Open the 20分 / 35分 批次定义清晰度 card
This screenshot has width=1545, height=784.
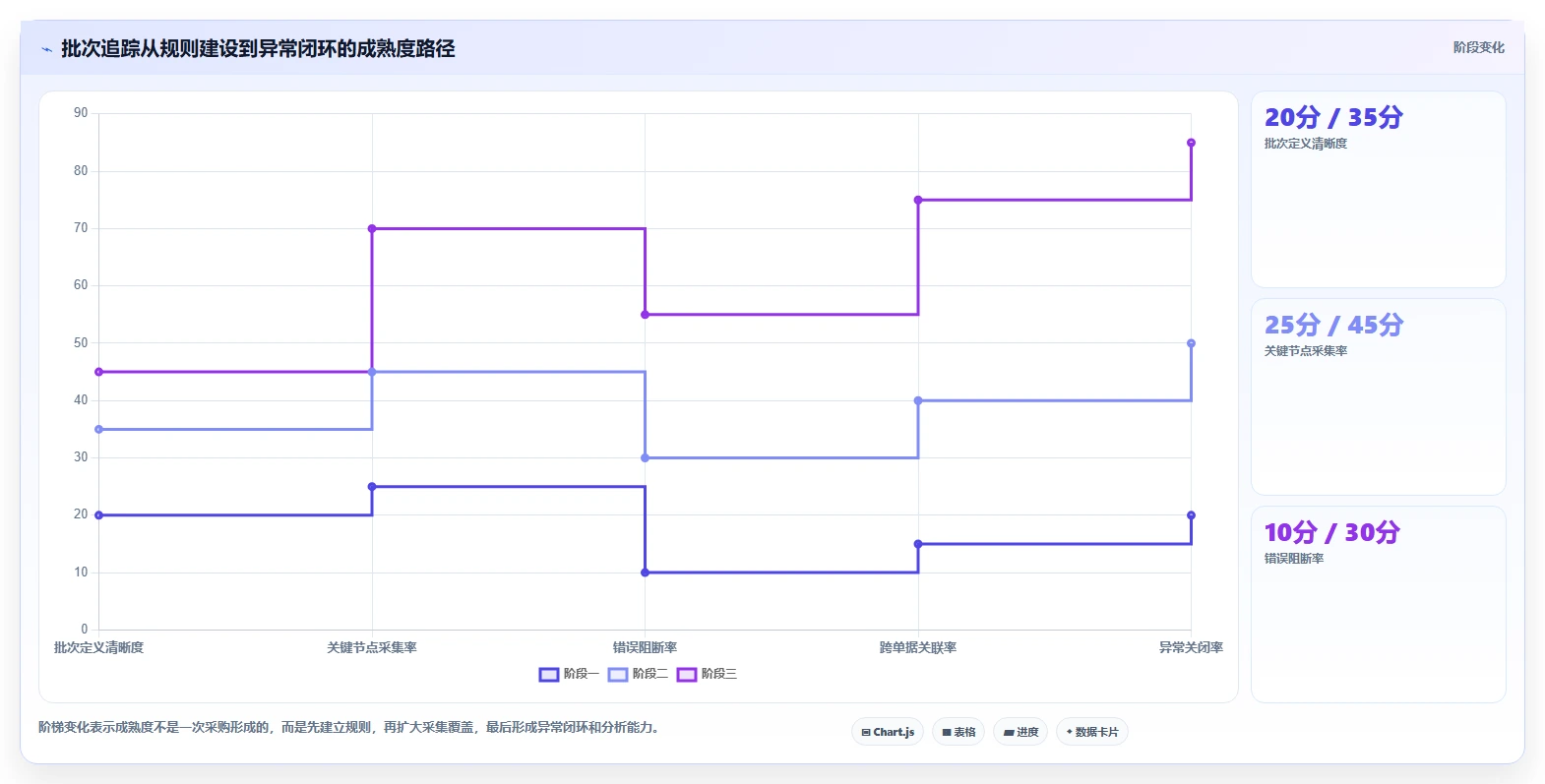[x=1378, y=190]
